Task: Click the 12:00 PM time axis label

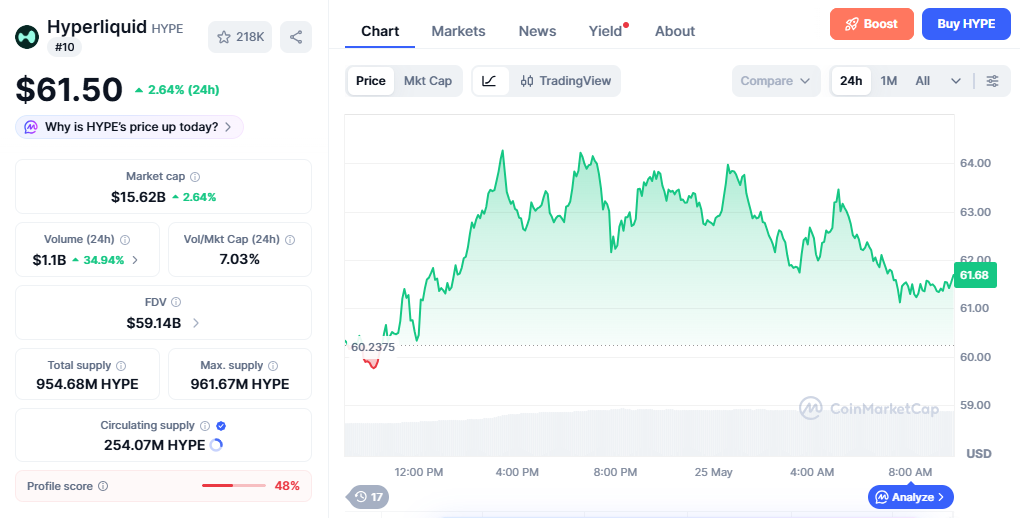Action: 419,472
